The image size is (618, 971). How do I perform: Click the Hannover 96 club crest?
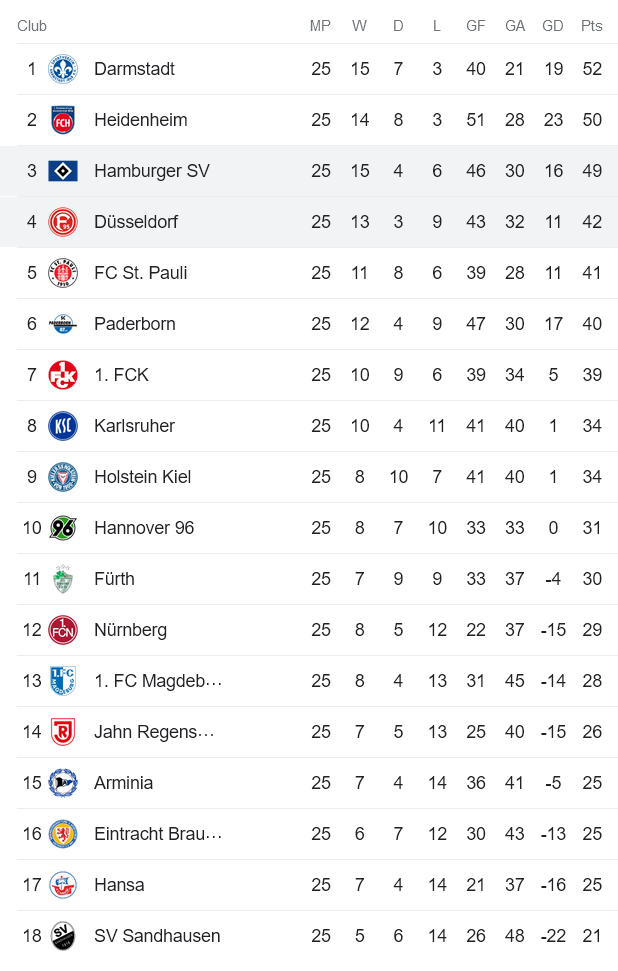coord(63,528)
